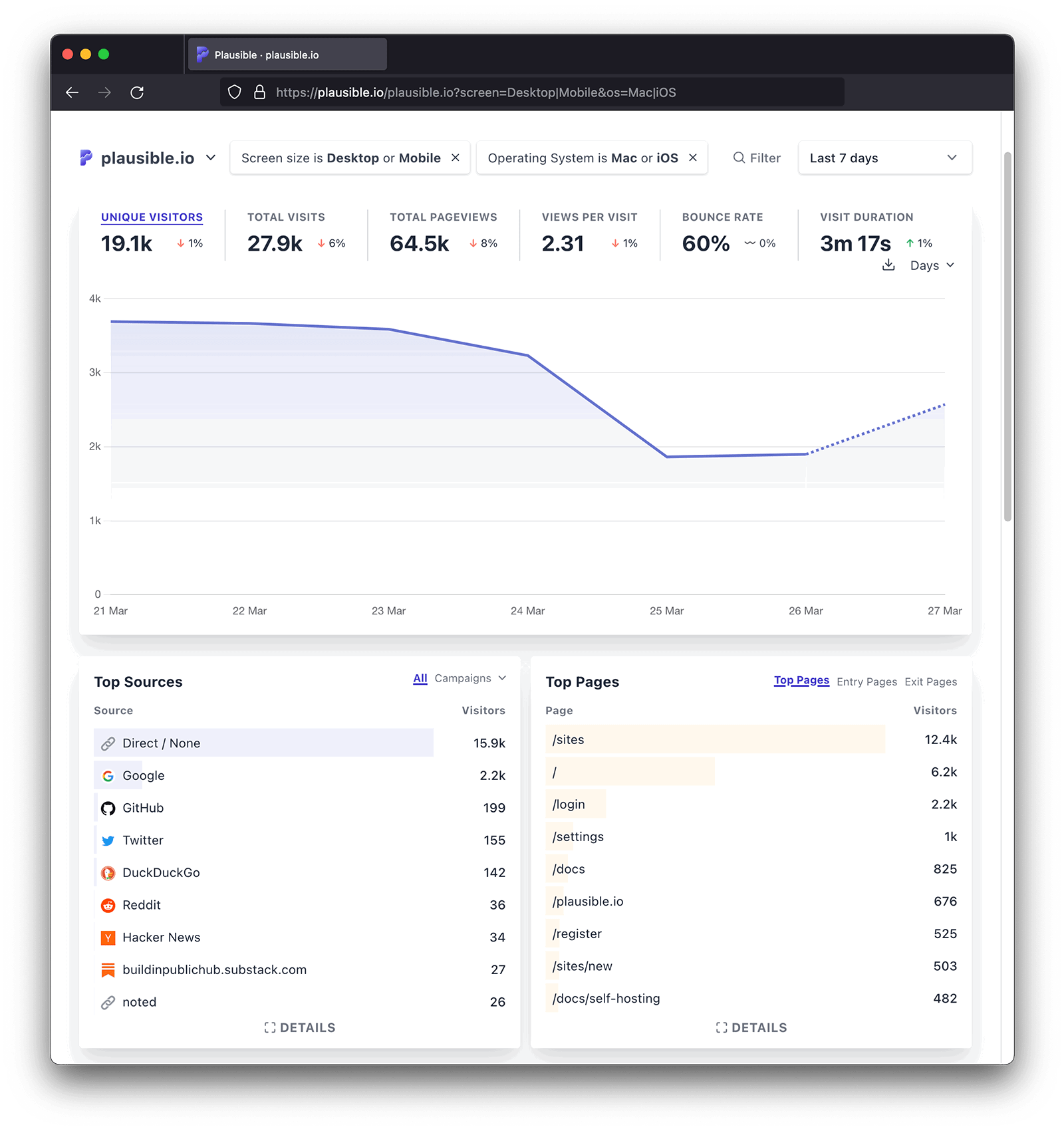Switch to the Exit Pages tab
This screenshot has width=1064, height=1131.
tap(930, 682)
